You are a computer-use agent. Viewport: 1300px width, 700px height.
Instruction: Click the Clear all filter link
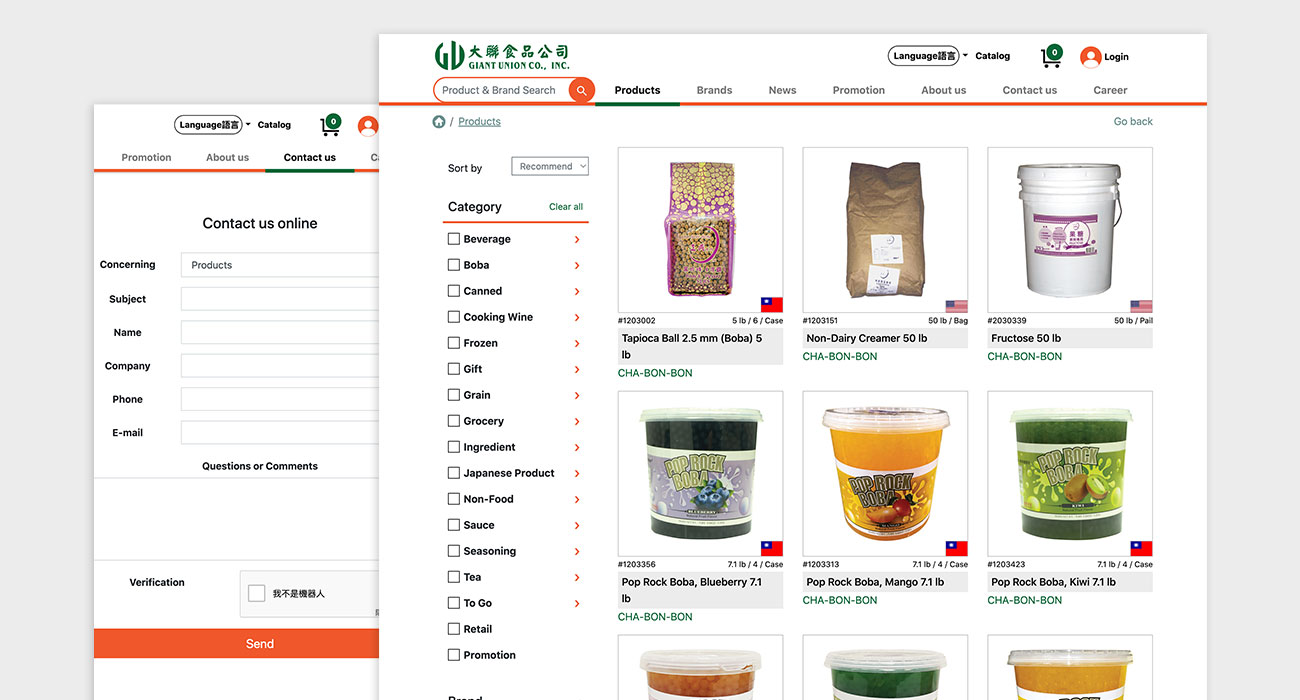coord(566,207)
